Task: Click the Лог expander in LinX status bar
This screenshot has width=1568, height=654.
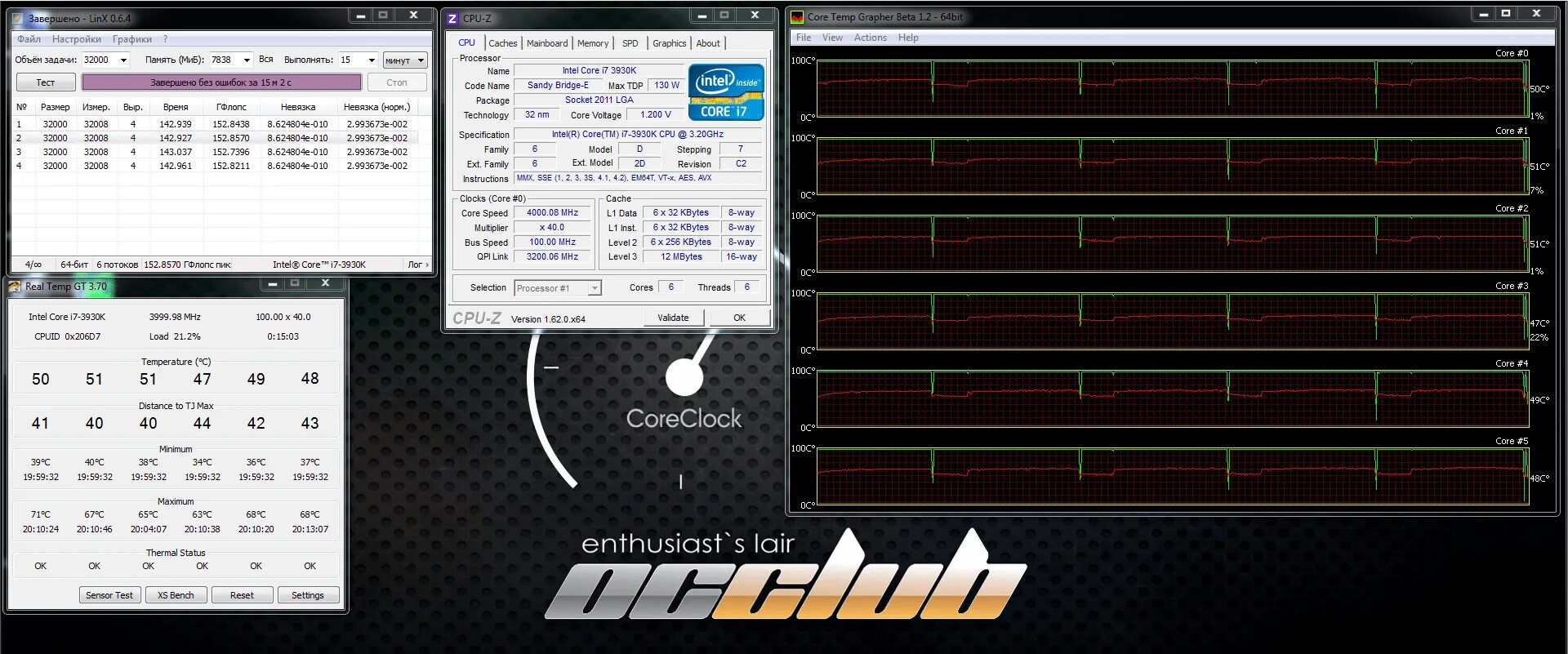Action: pos(418,265)
